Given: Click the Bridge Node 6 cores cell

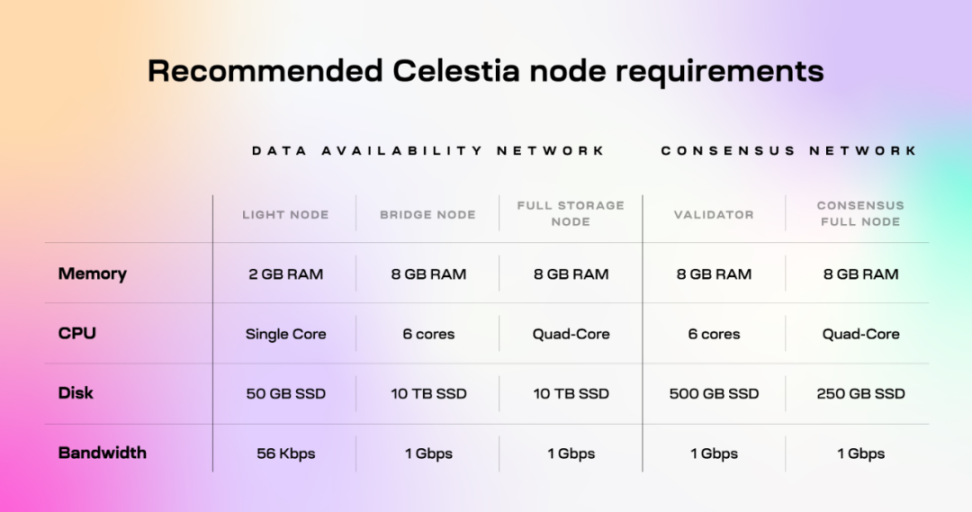Looking at the screenshot, I should click(x=428, y=334).
